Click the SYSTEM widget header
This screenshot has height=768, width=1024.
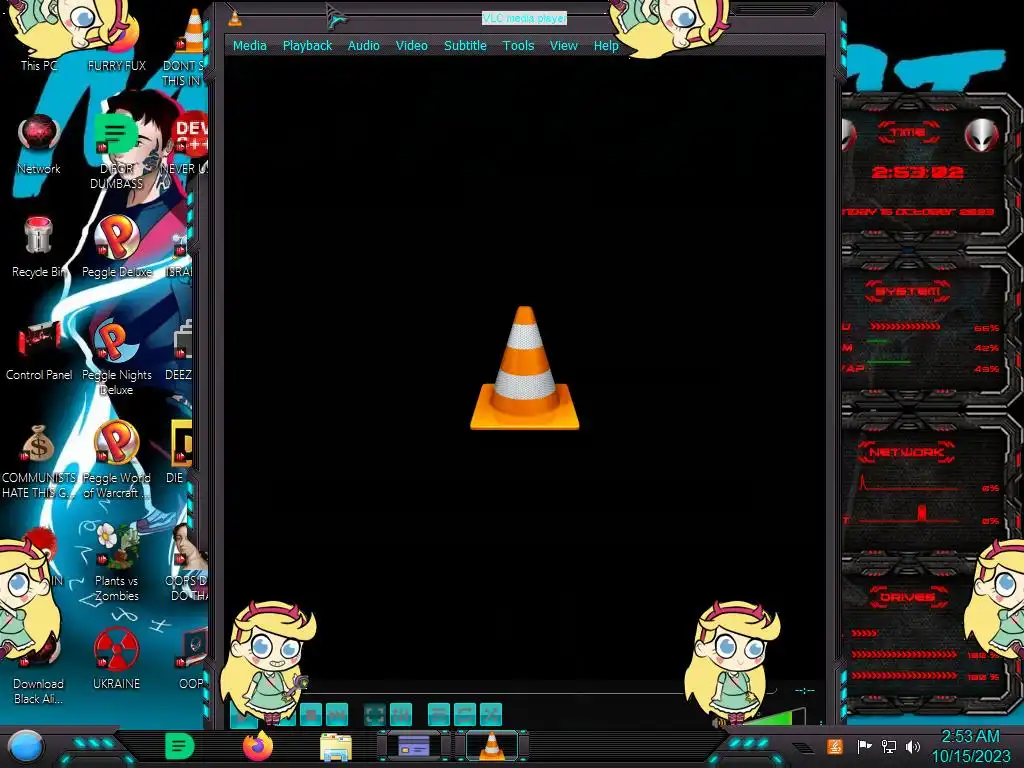908,291
